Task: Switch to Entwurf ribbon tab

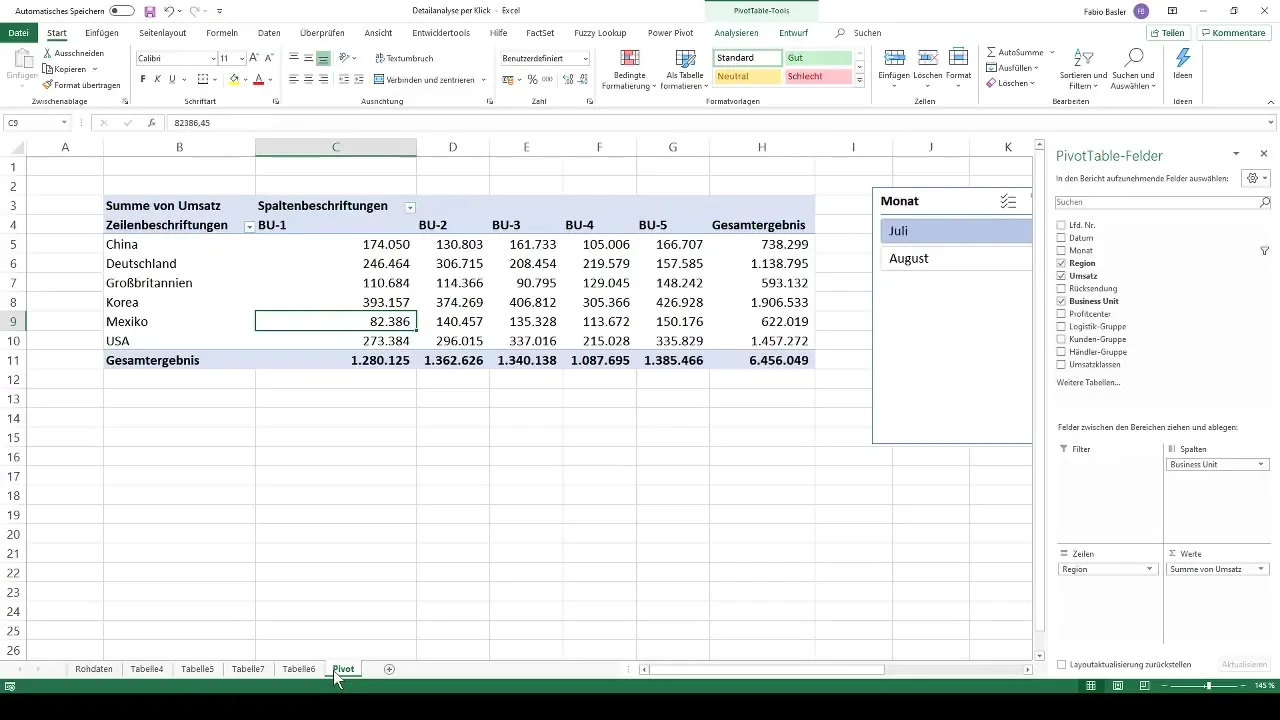Action: (x=794, y=33)
